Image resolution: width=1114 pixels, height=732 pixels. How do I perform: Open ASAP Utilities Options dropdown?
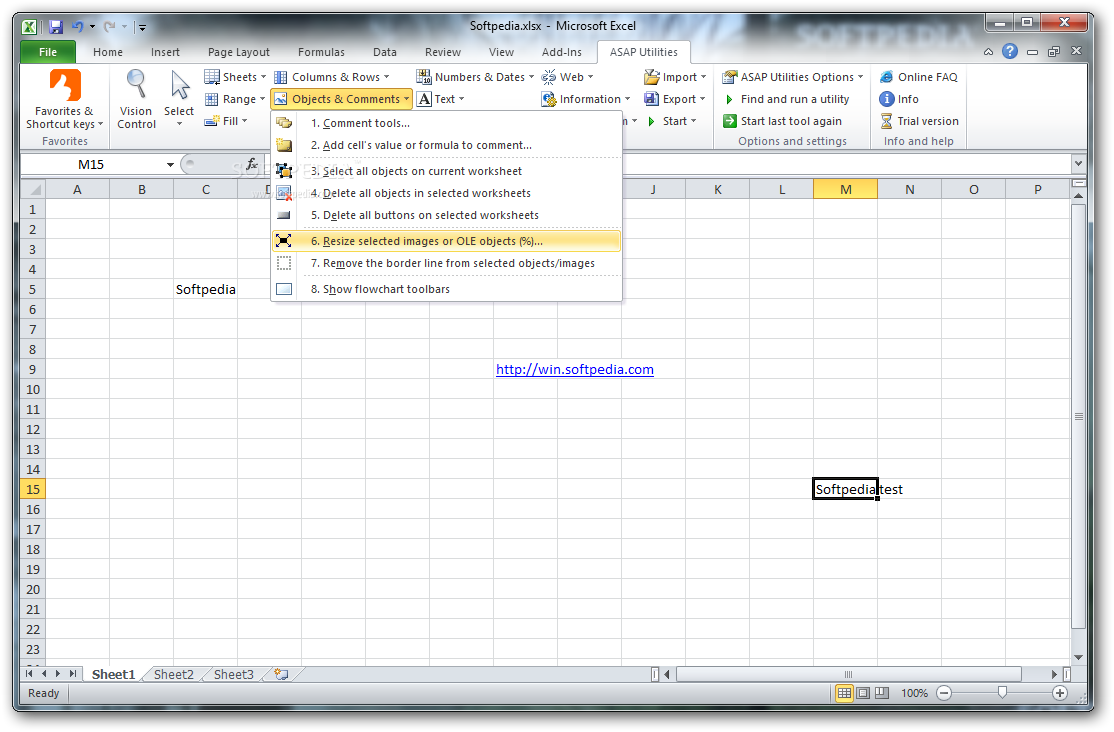point(793,77)
